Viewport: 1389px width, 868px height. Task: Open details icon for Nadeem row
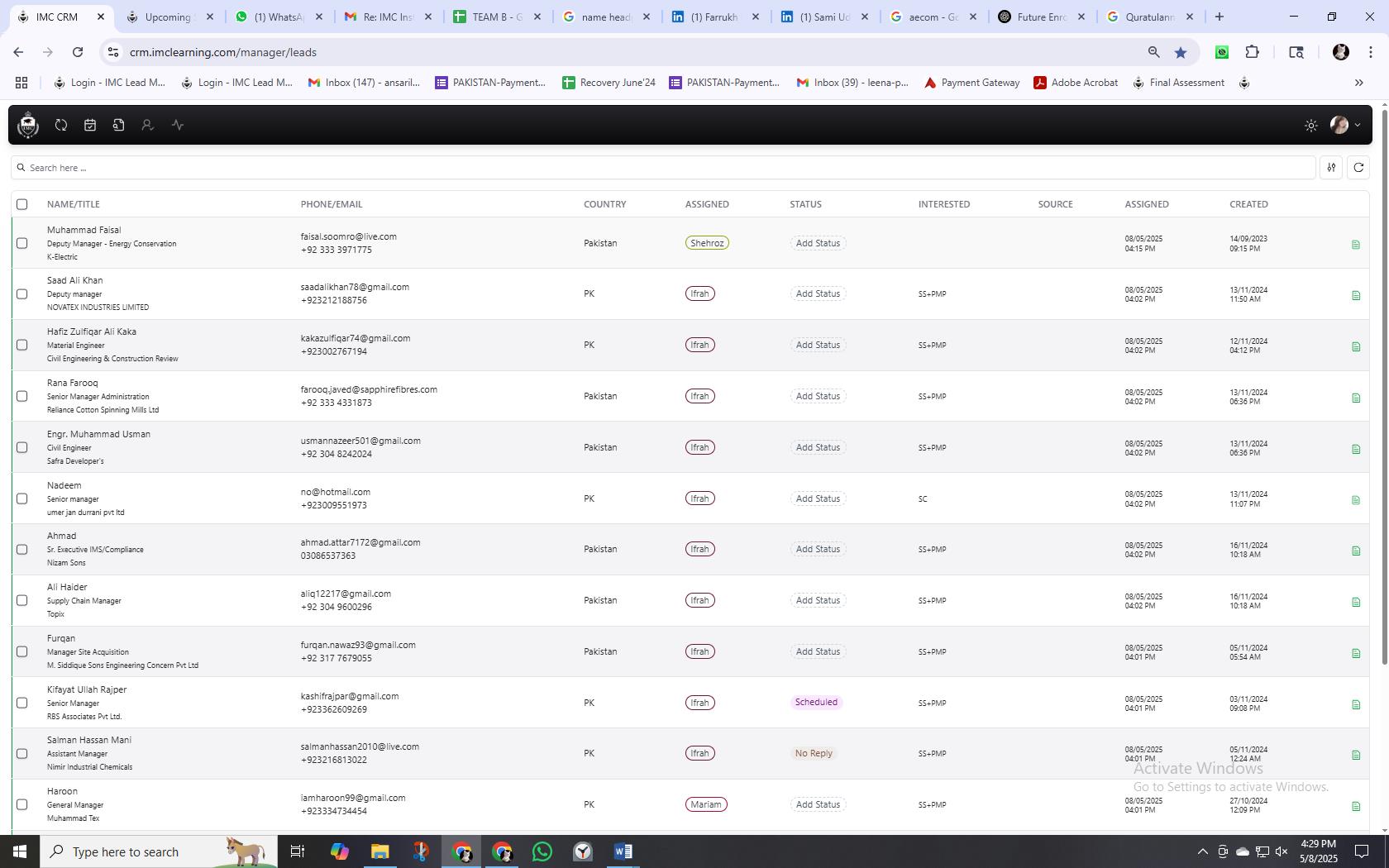(1356, 500)
